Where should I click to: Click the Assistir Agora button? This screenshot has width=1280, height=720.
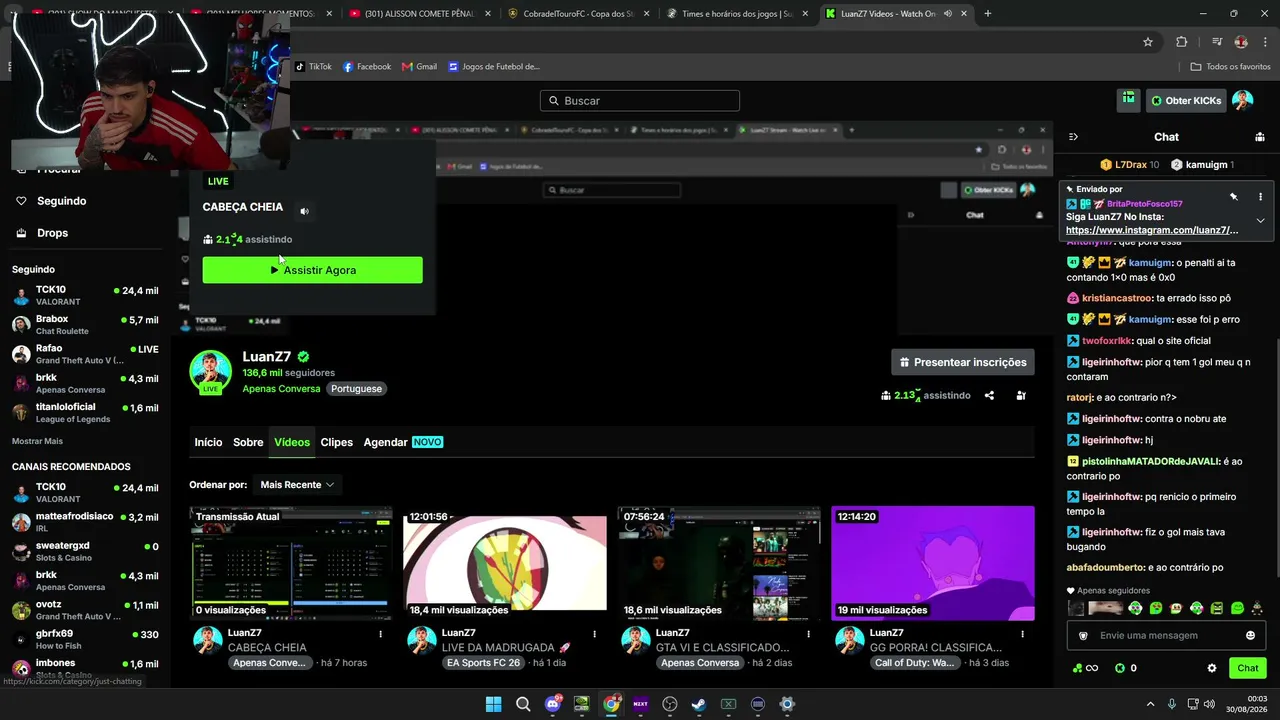pyautogui.click(x=312, y=270)
